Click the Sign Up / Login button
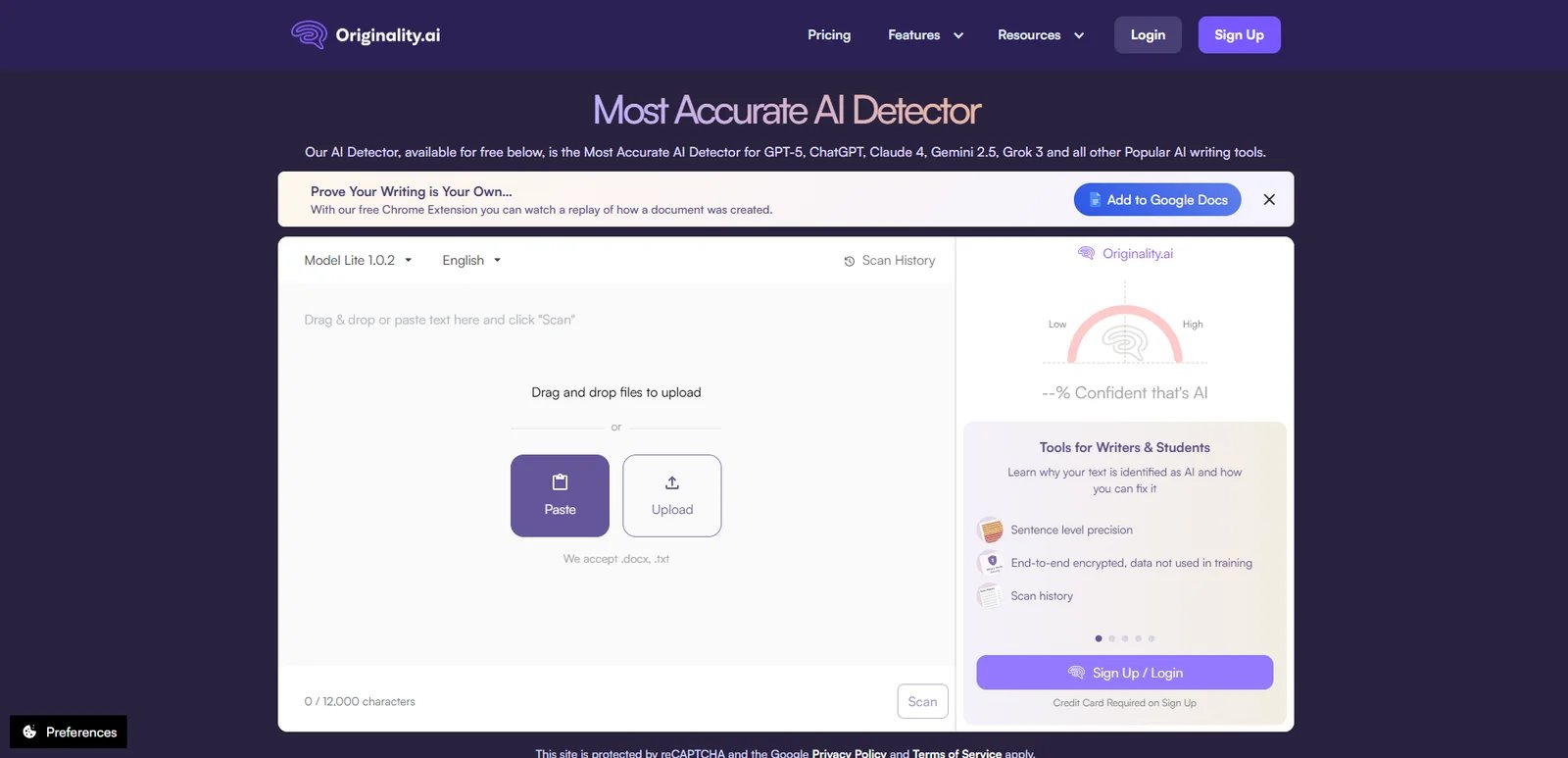1568x758 pixels. (x=1125, y=673)
